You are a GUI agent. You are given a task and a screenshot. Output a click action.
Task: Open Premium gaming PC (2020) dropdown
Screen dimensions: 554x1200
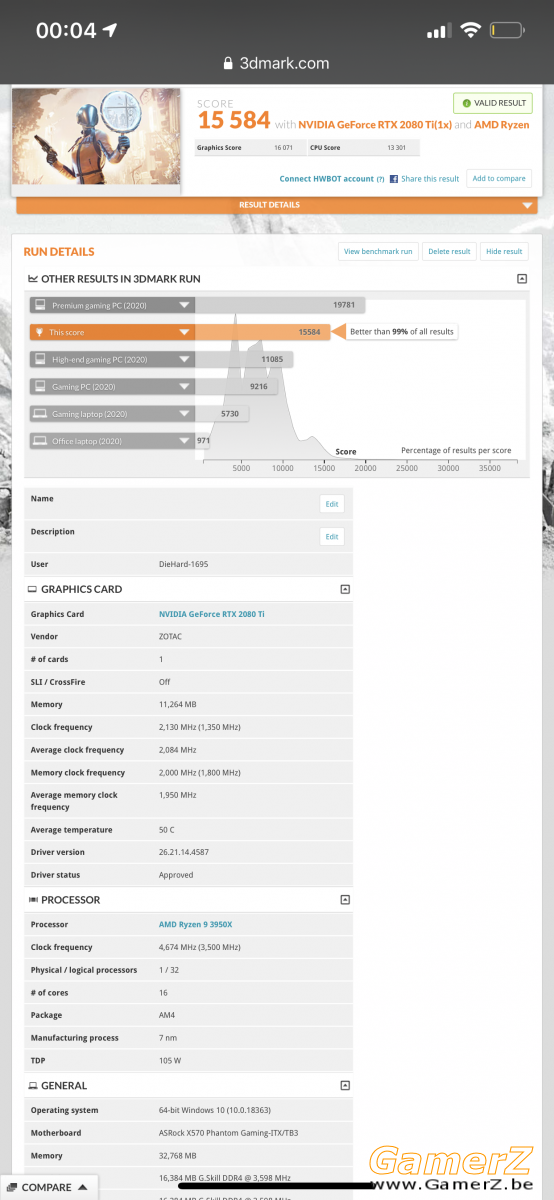click(184, 305)
